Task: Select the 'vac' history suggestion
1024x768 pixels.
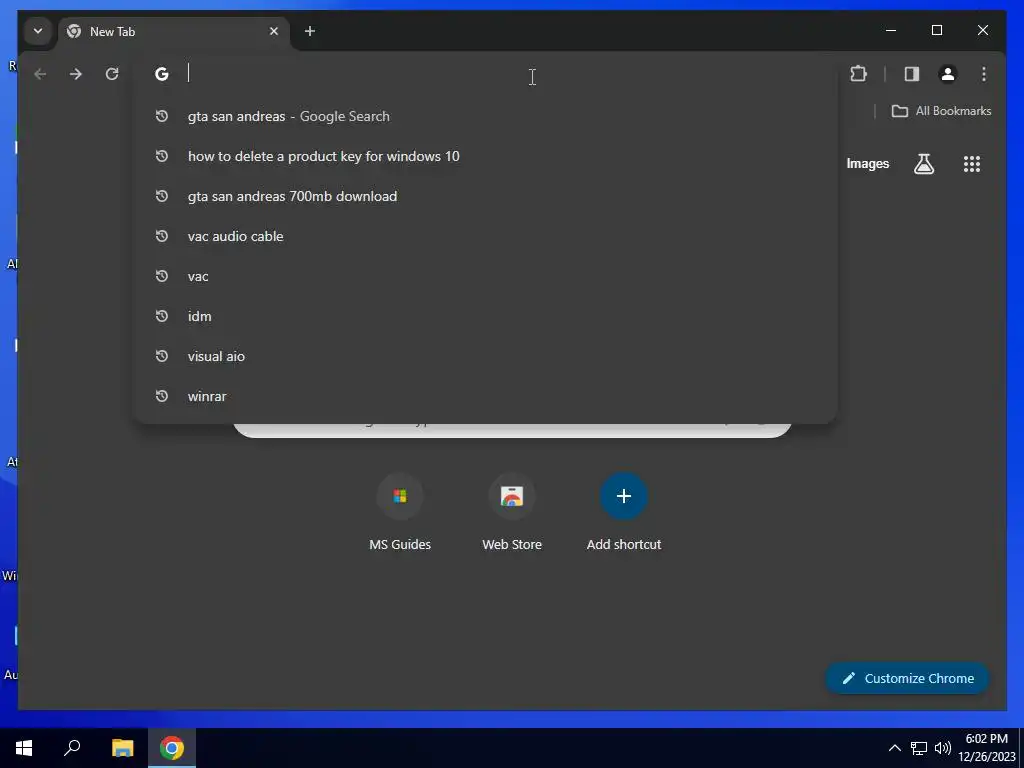Action: (485, 276)
